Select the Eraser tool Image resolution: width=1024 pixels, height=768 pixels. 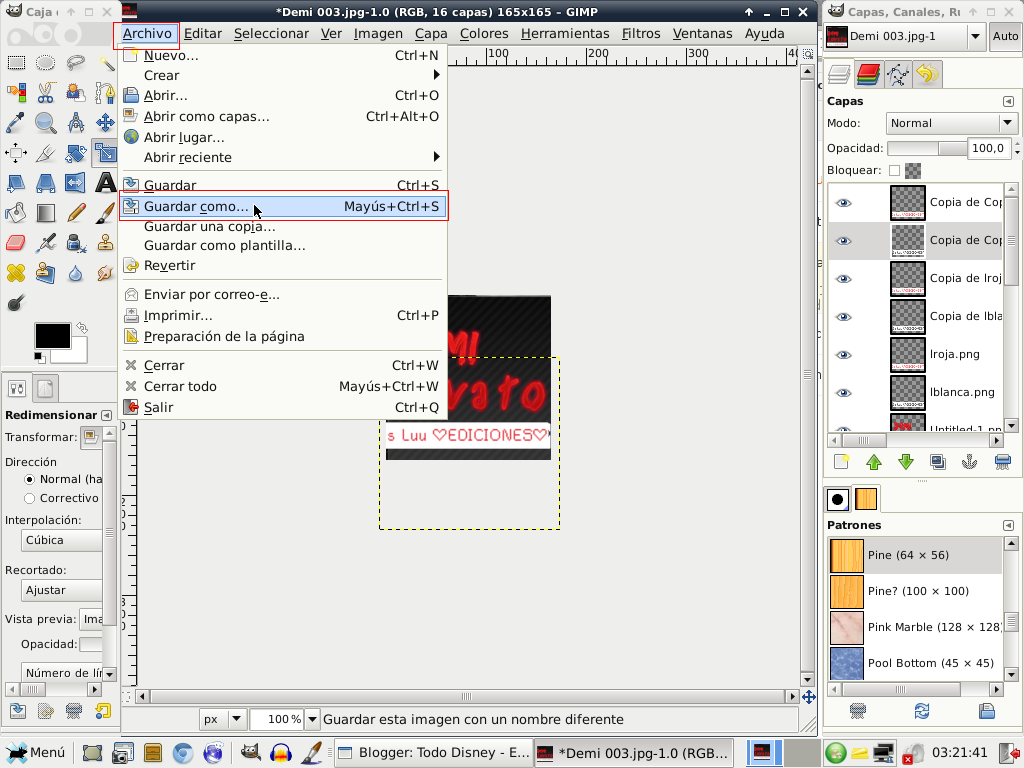click(x=16, y=243)
